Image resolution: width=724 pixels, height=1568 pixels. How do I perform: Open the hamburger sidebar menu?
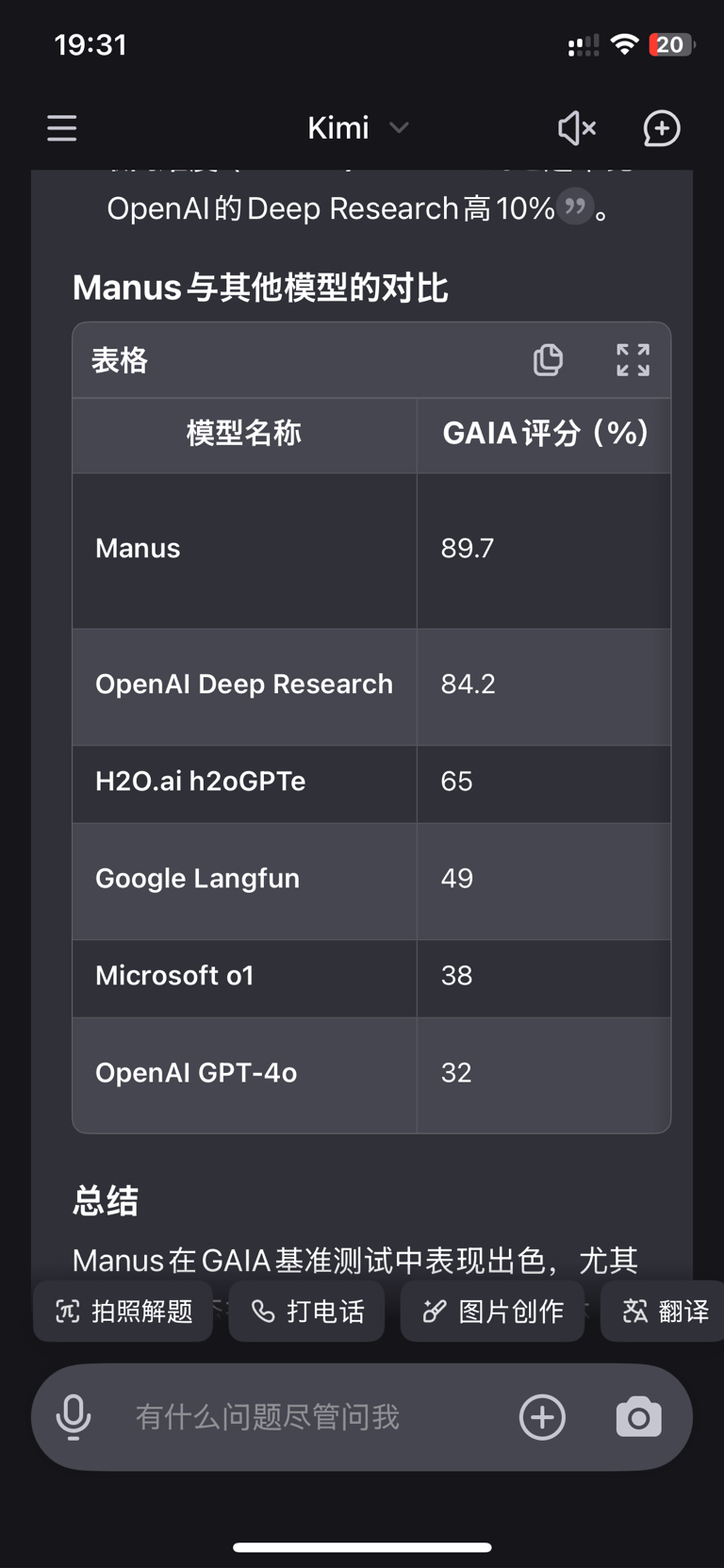tap(62, 128)
